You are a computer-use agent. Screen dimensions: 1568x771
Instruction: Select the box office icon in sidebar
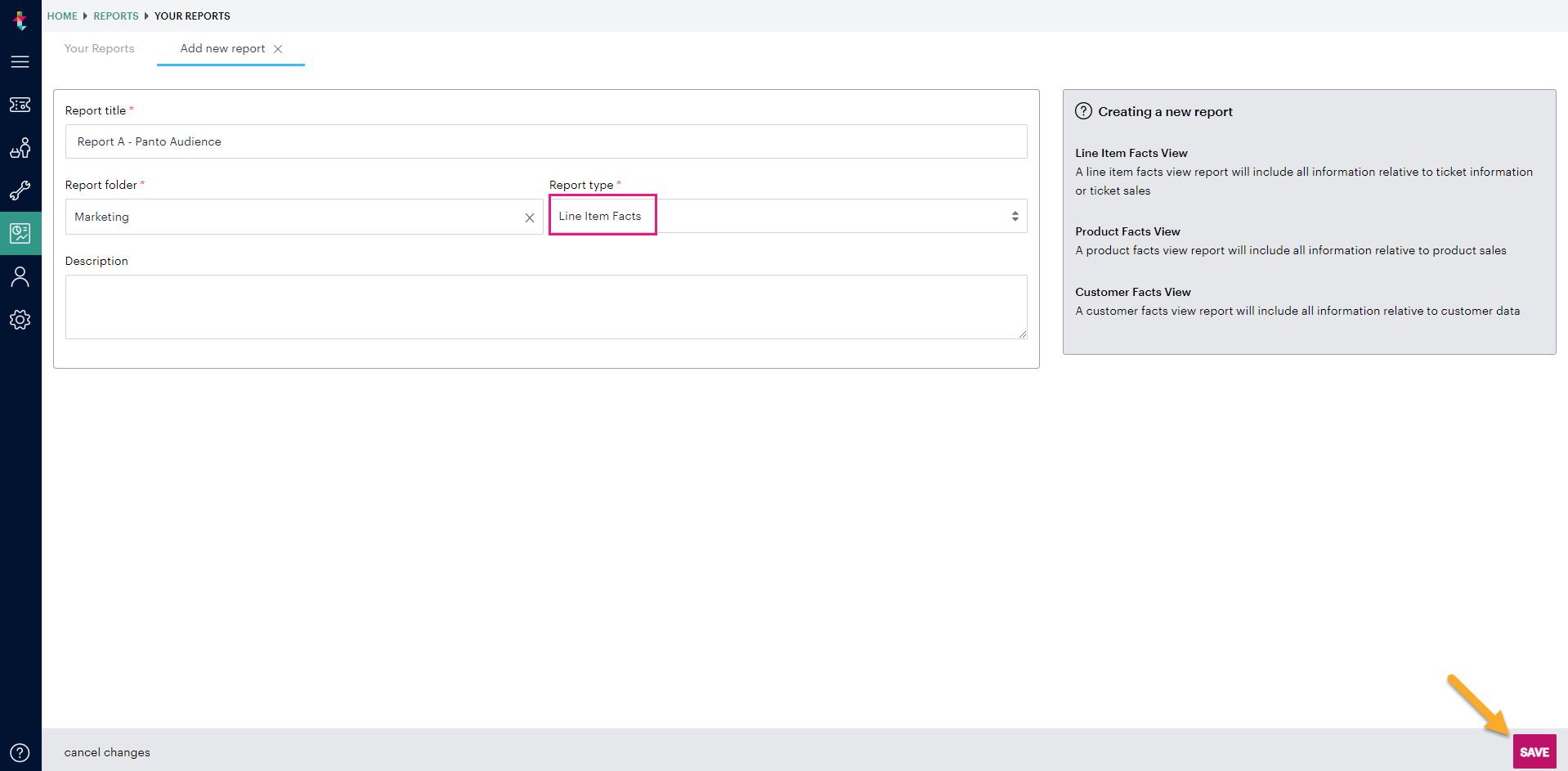pos(20,148)
